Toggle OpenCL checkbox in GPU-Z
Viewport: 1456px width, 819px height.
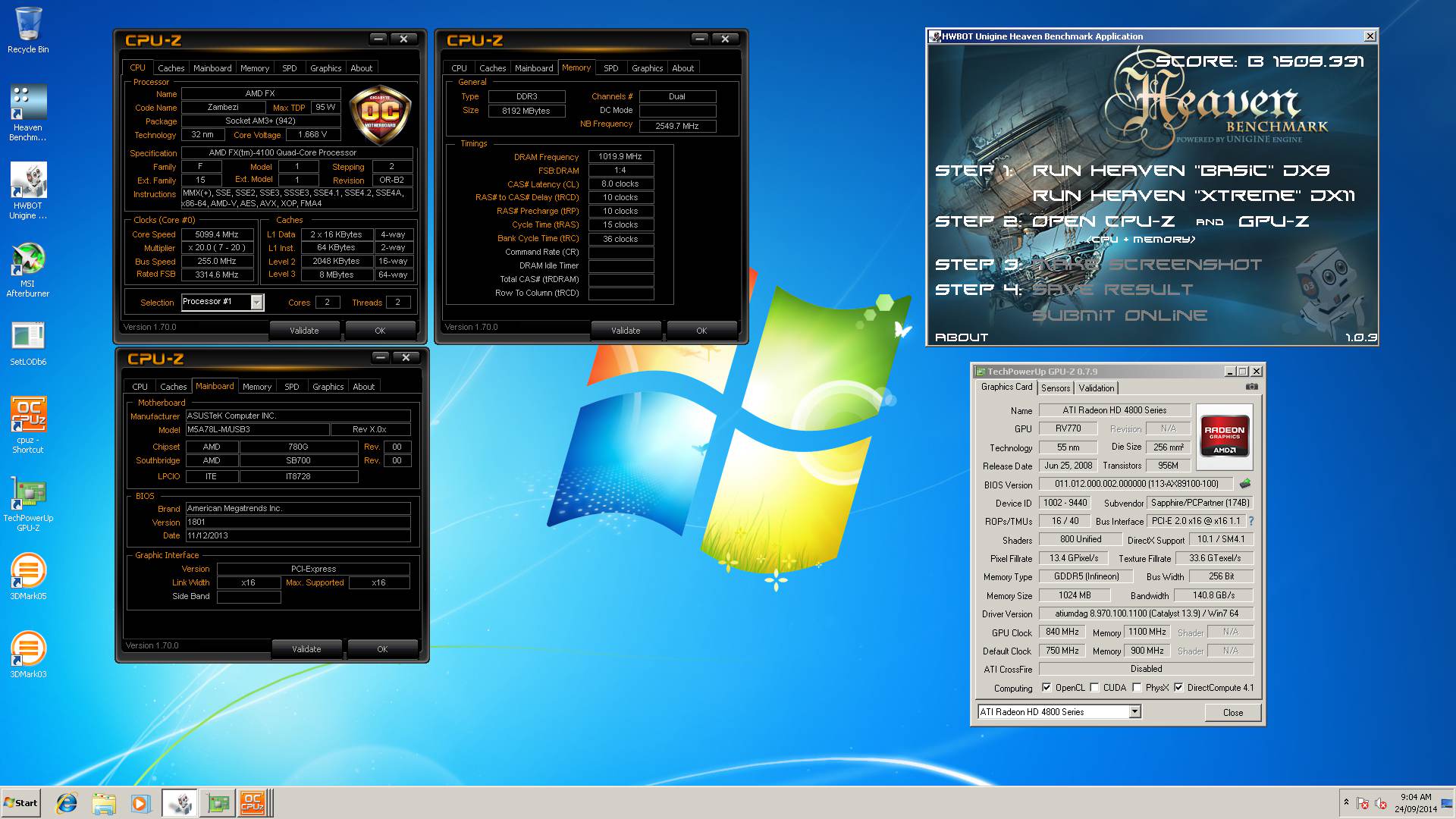pos(1046,688)
